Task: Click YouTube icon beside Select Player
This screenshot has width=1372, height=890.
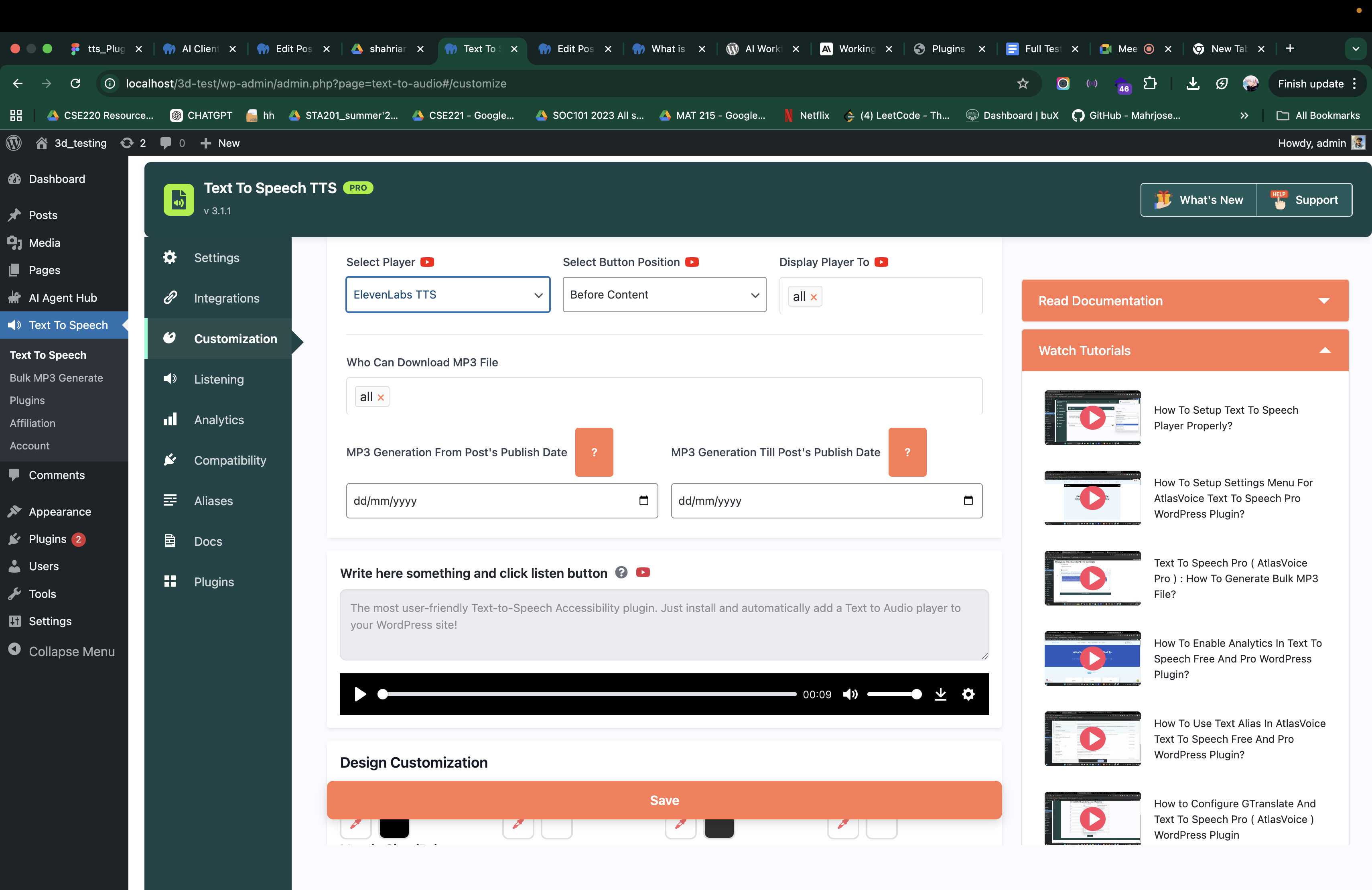Action: (x=427, y=262)
